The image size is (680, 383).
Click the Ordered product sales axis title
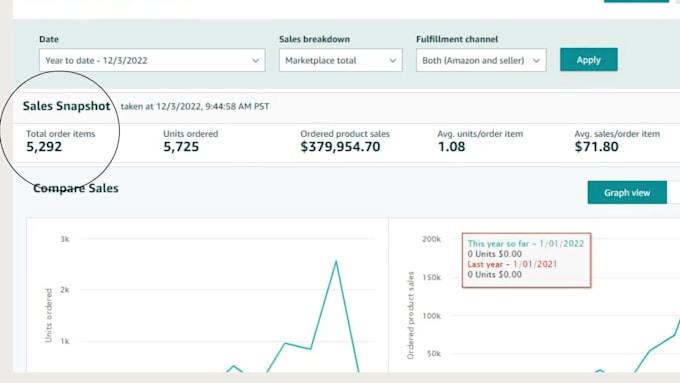coord(410,315)
